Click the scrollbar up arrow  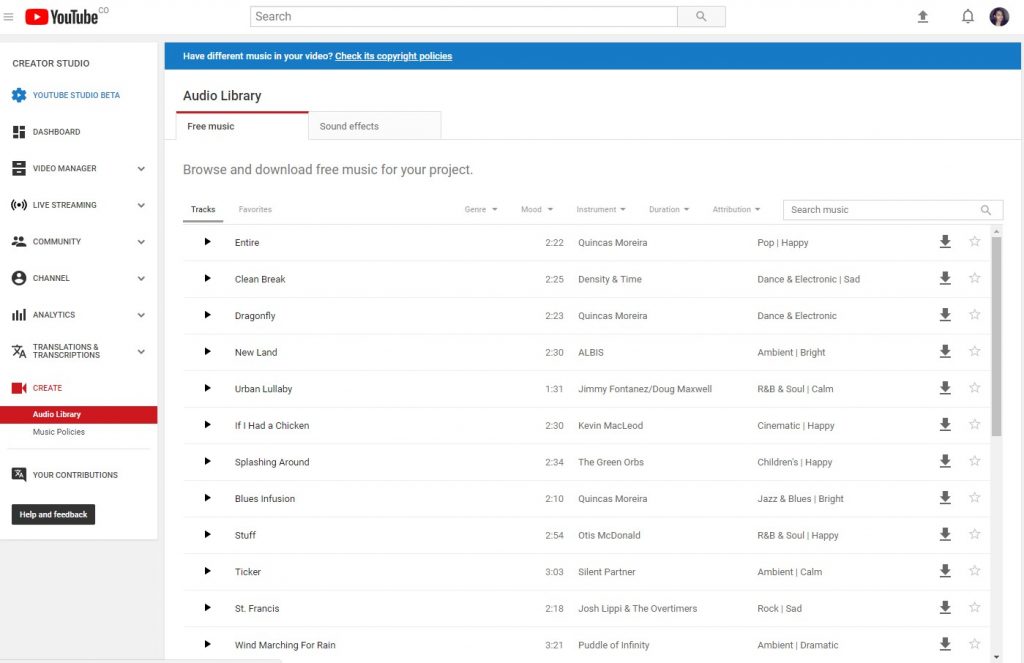(x=996, y=231)
